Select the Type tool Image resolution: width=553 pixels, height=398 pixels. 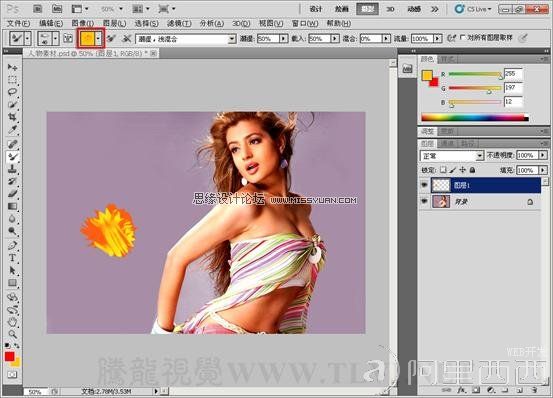[12, 258]
